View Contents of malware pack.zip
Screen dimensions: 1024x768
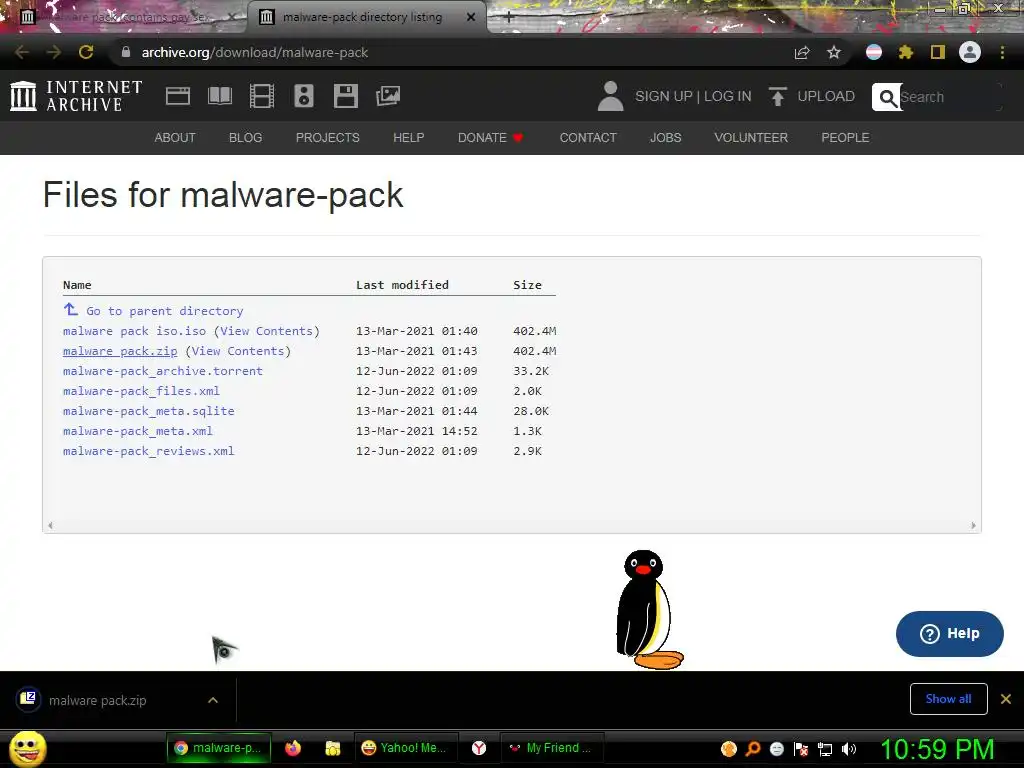238,351
